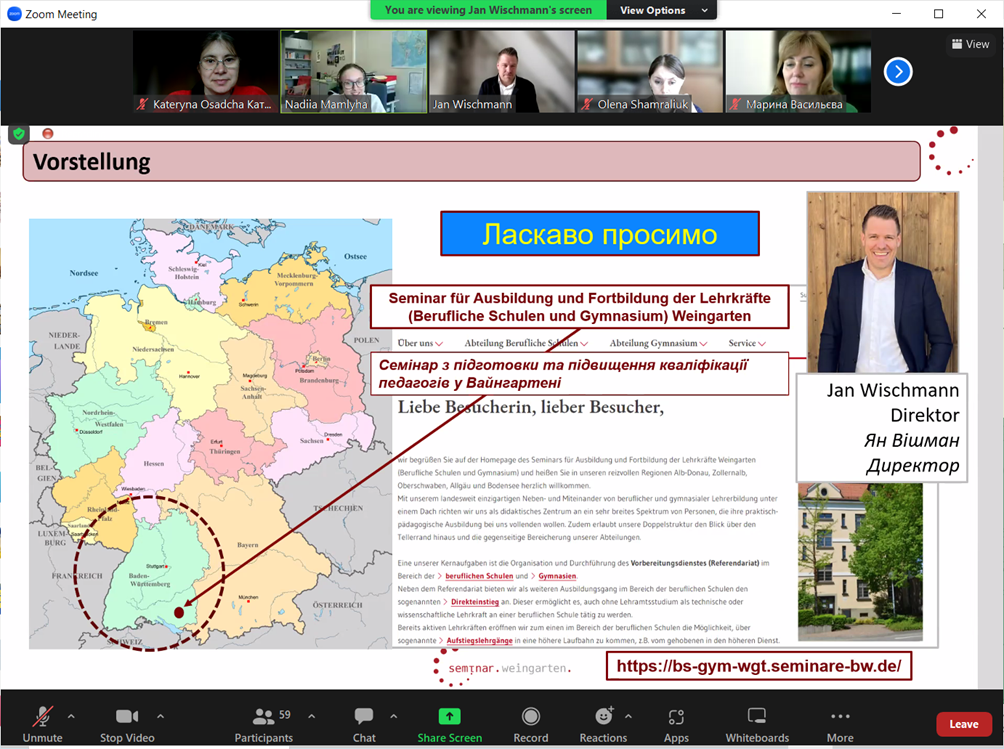Select Nadiia Mamlyha's video thumbnail

(353, 70)
